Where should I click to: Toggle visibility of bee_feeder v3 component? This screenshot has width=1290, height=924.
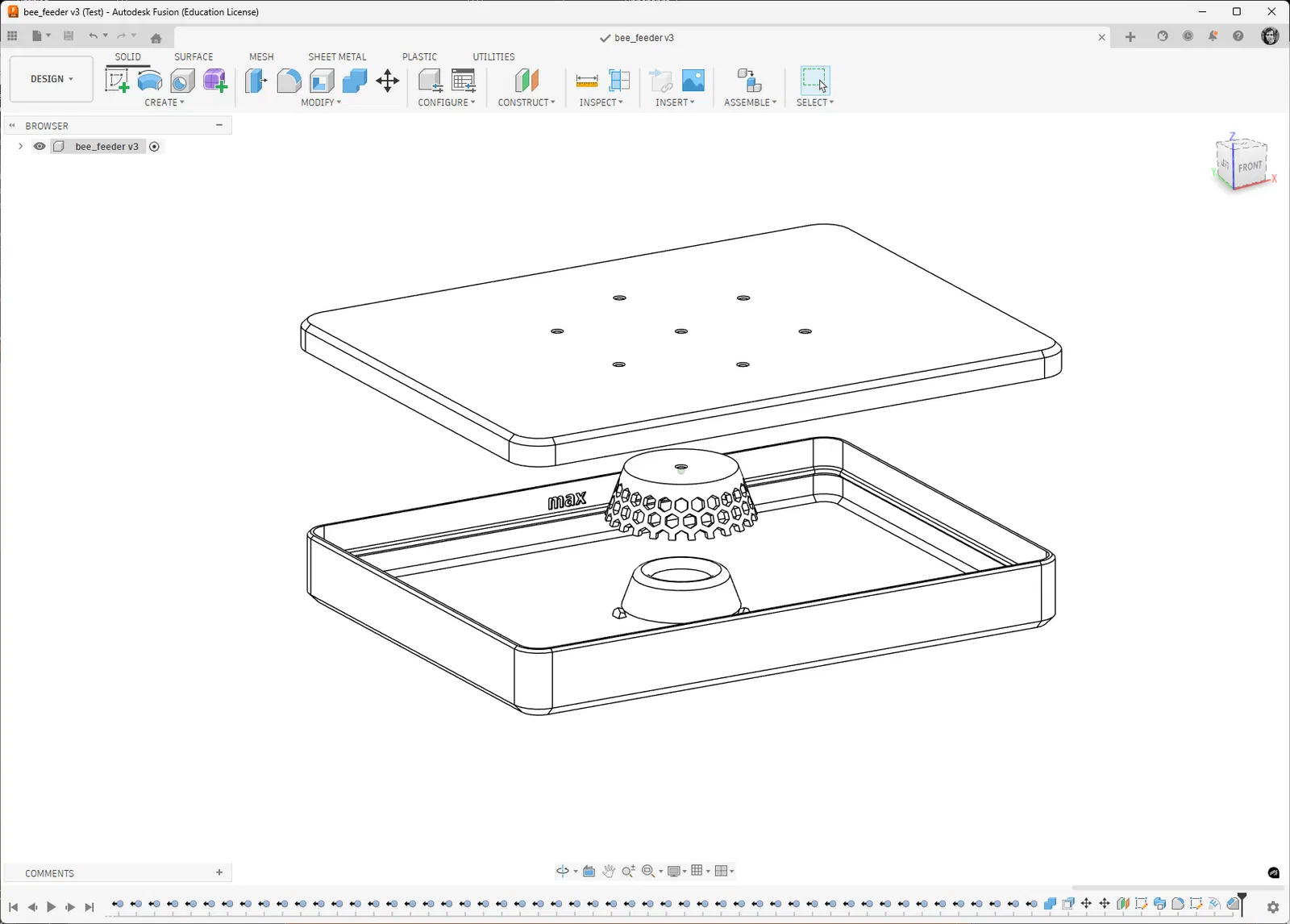40,146
